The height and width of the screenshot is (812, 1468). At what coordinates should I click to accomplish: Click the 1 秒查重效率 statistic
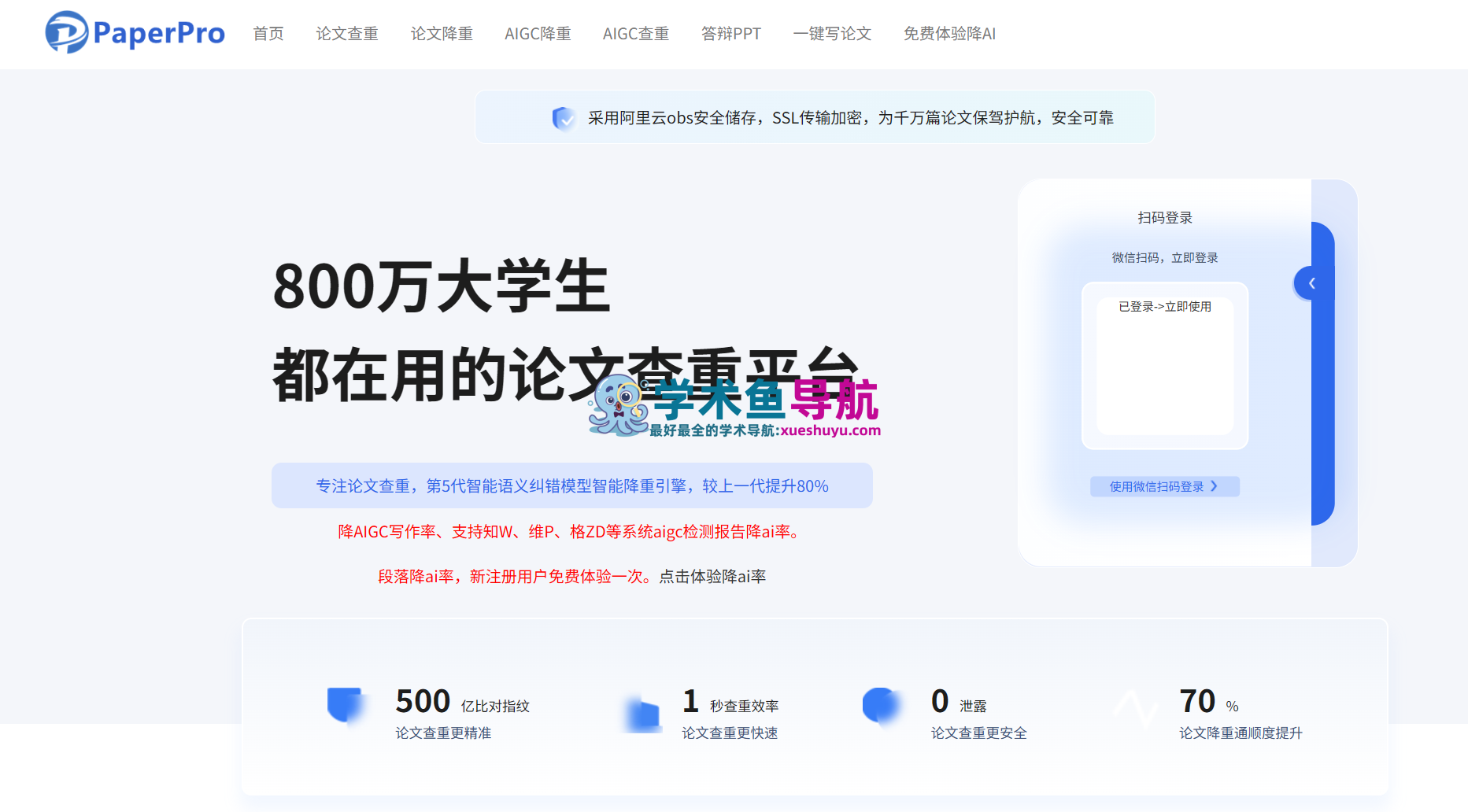point(730,701)
